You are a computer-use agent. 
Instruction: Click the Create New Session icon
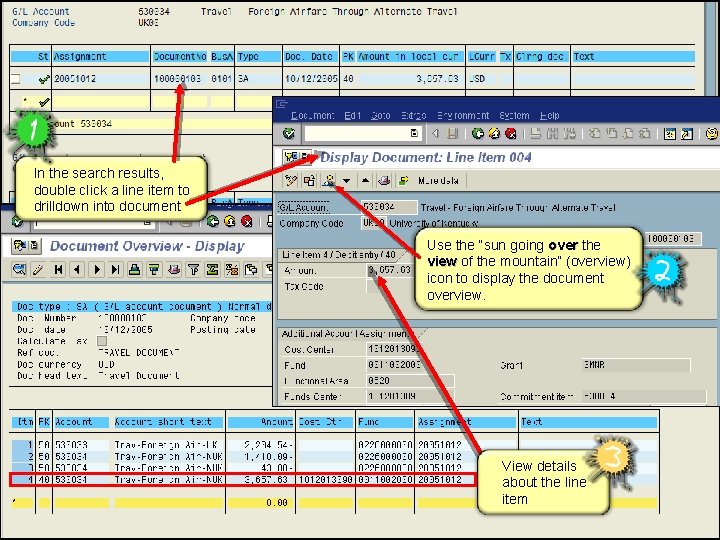(x=670, y=134)
